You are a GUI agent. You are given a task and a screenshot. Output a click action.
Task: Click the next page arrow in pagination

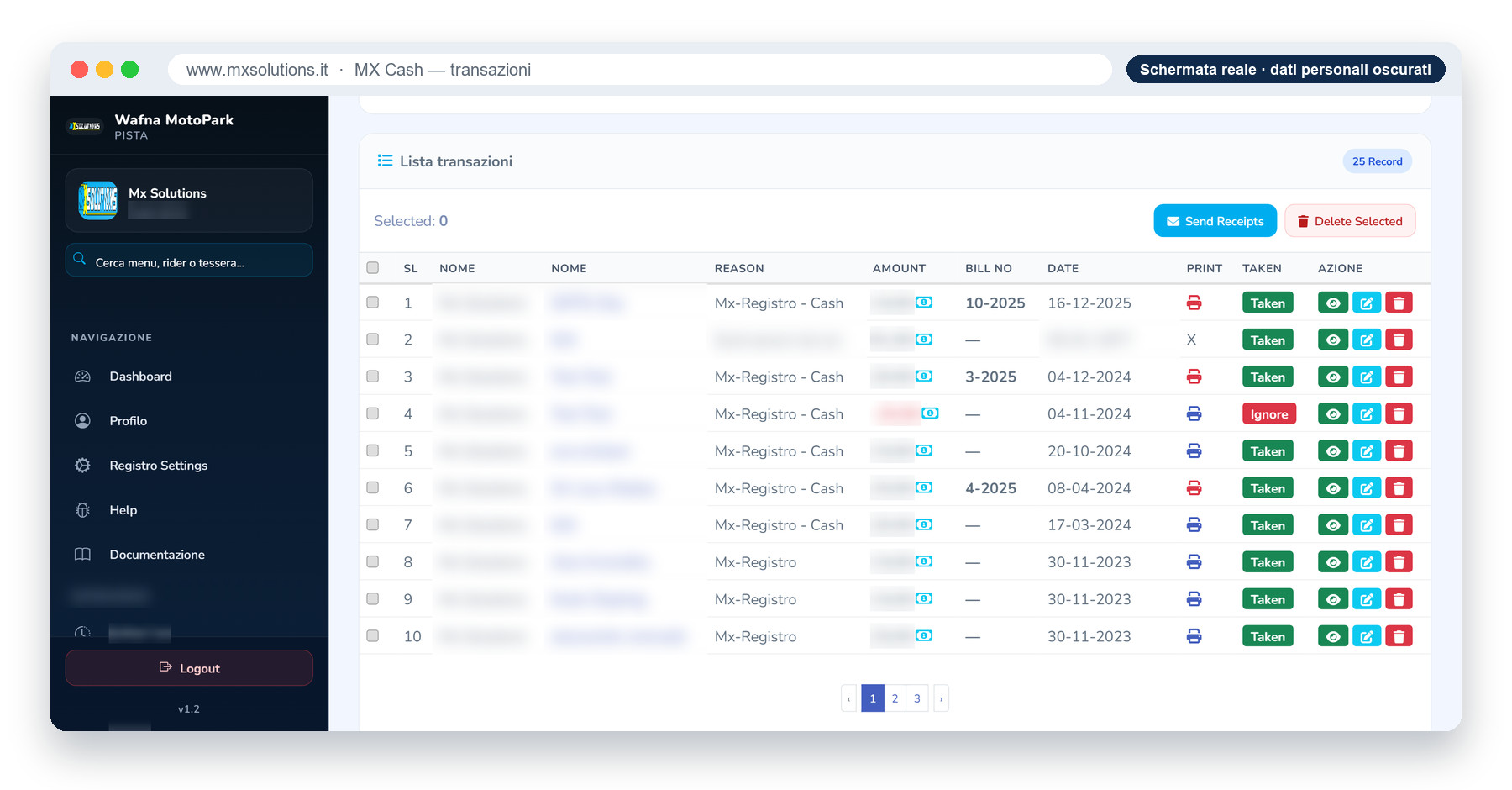point(941,698)
